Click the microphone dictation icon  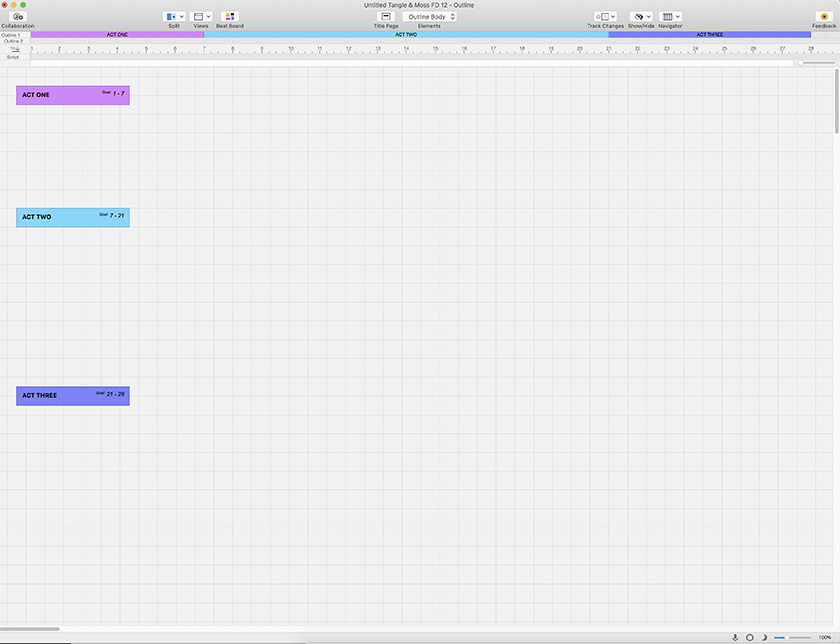point(735,637)
